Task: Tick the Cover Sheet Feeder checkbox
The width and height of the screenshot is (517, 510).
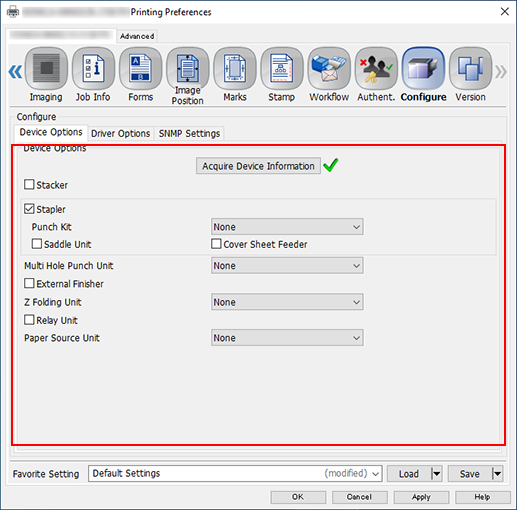Action: tap(216, 244)
